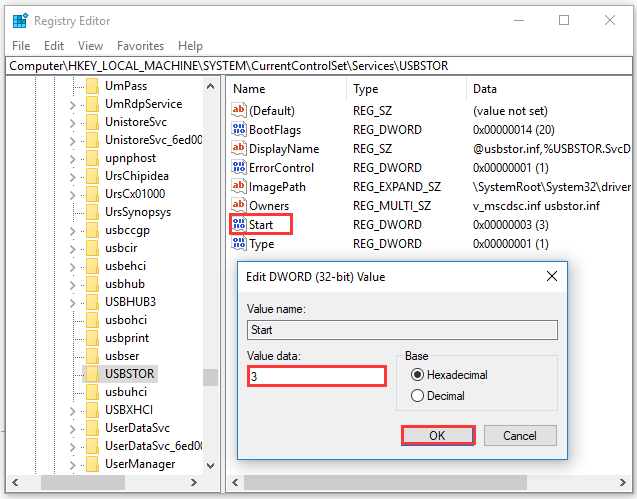The image size is (637, 499).
Task: Click the UrsCx01000 folder icon
Action: tap(92, 194)
